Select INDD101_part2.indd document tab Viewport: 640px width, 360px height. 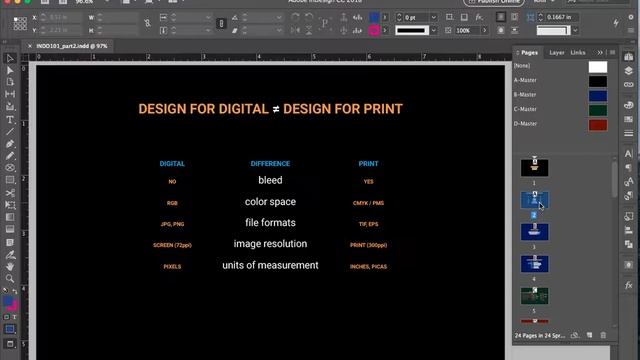point(72,46)
